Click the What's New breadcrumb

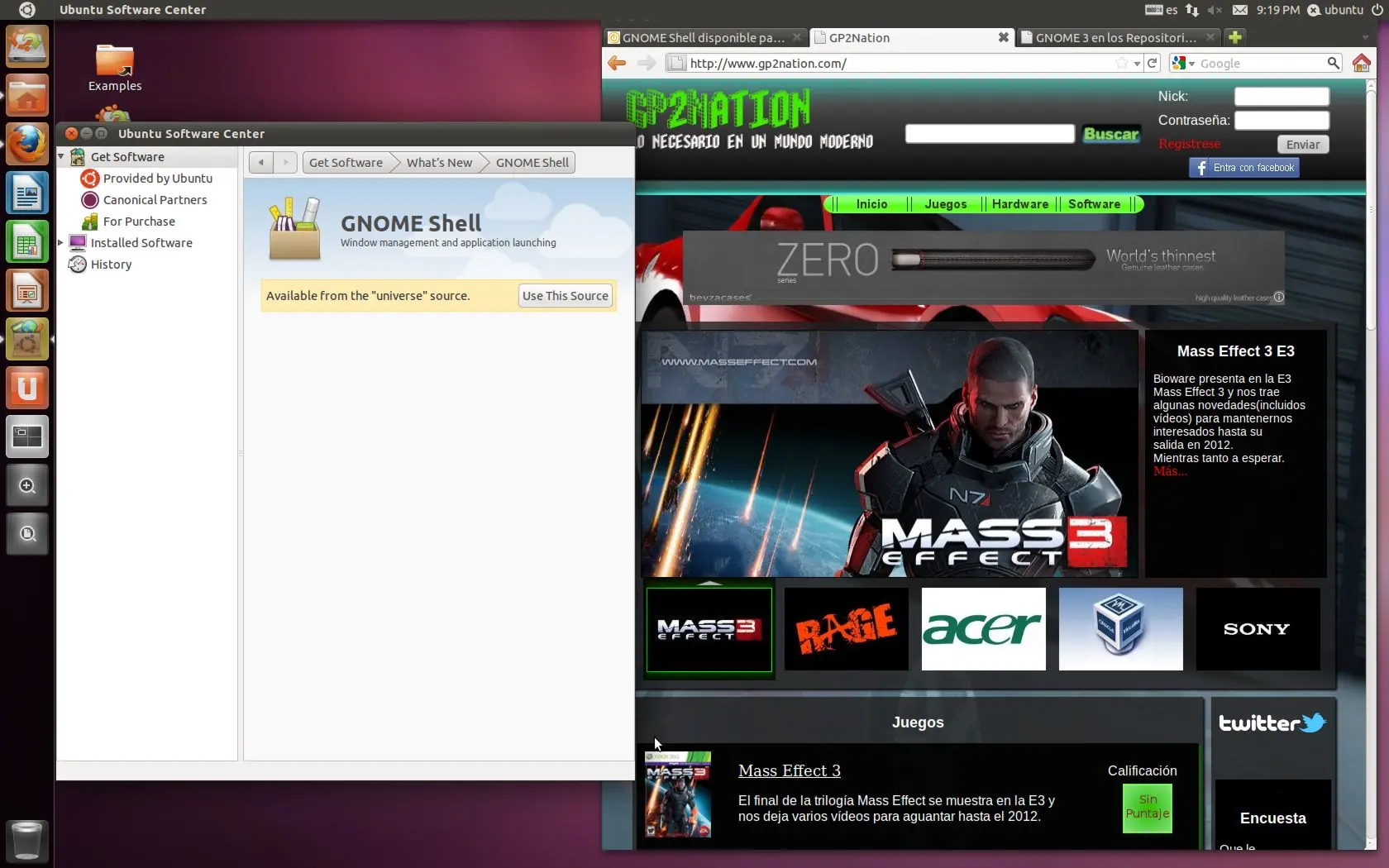click(439, 163)
